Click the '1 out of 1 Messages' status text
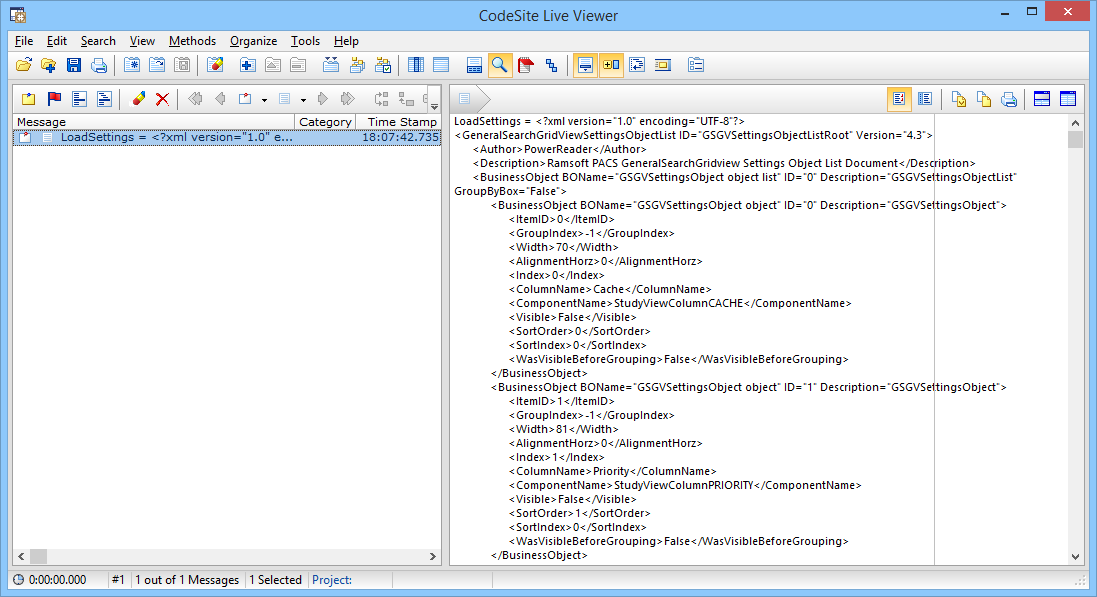 click(187, 580)
